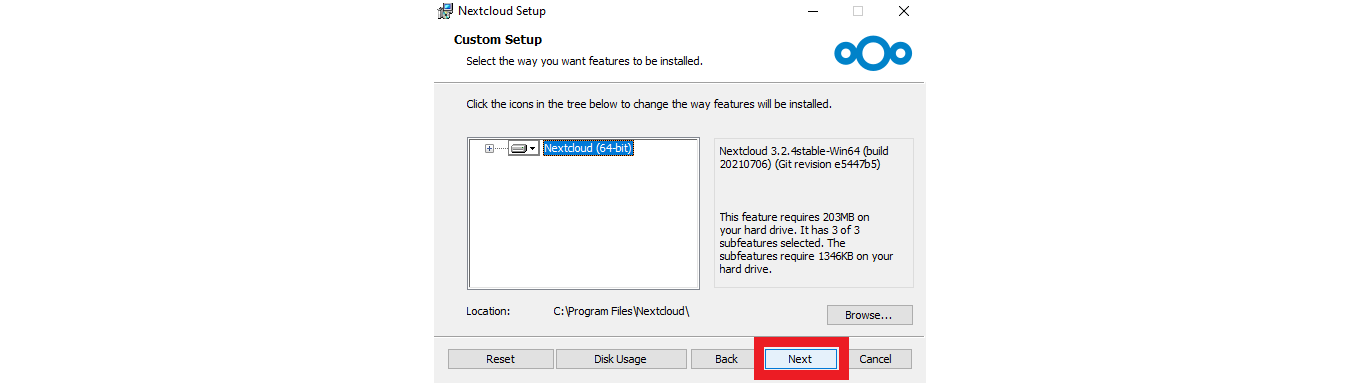
Task: Click the C:\Program Files\Nextcloud\ location path
Action: click(x=622, y=311)
